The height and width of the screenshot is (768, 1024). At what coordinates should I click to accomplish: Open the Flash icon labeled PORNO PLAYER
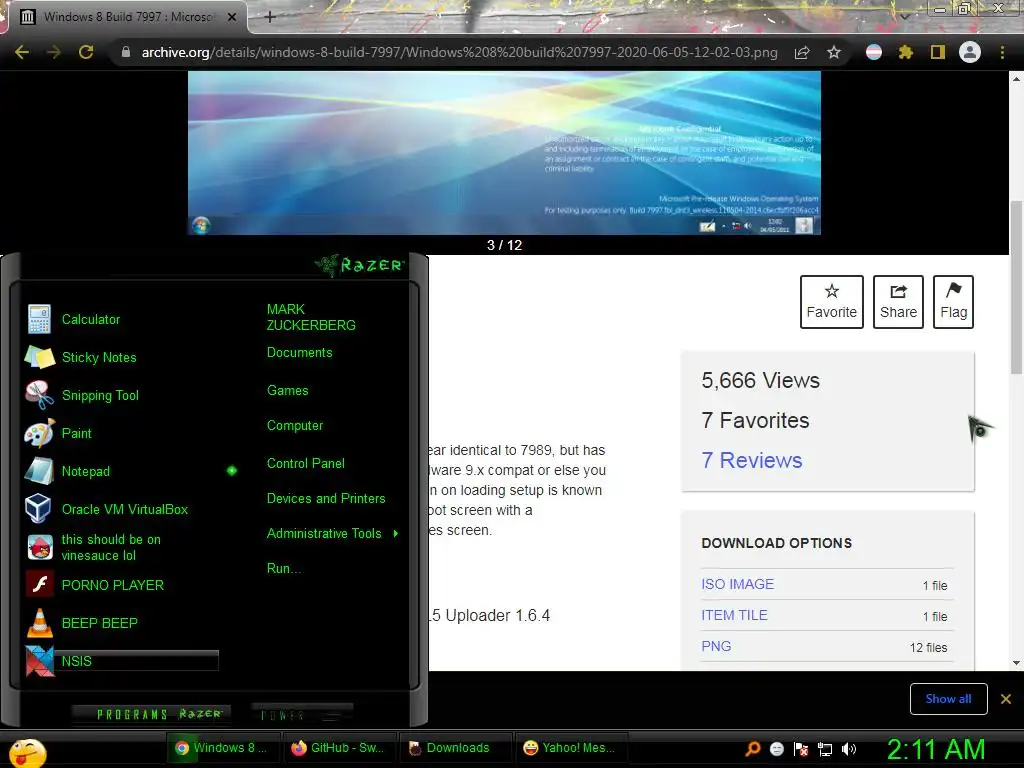tap(39, 584)
